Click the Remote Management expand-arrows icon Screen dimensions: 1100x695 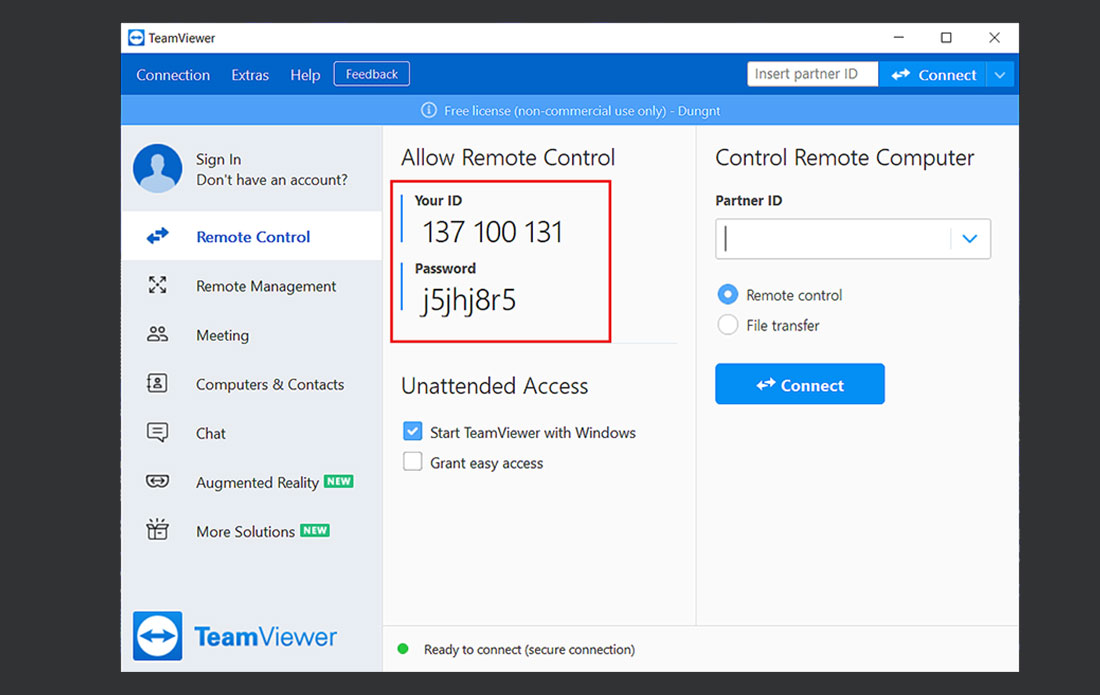(158, 285)
